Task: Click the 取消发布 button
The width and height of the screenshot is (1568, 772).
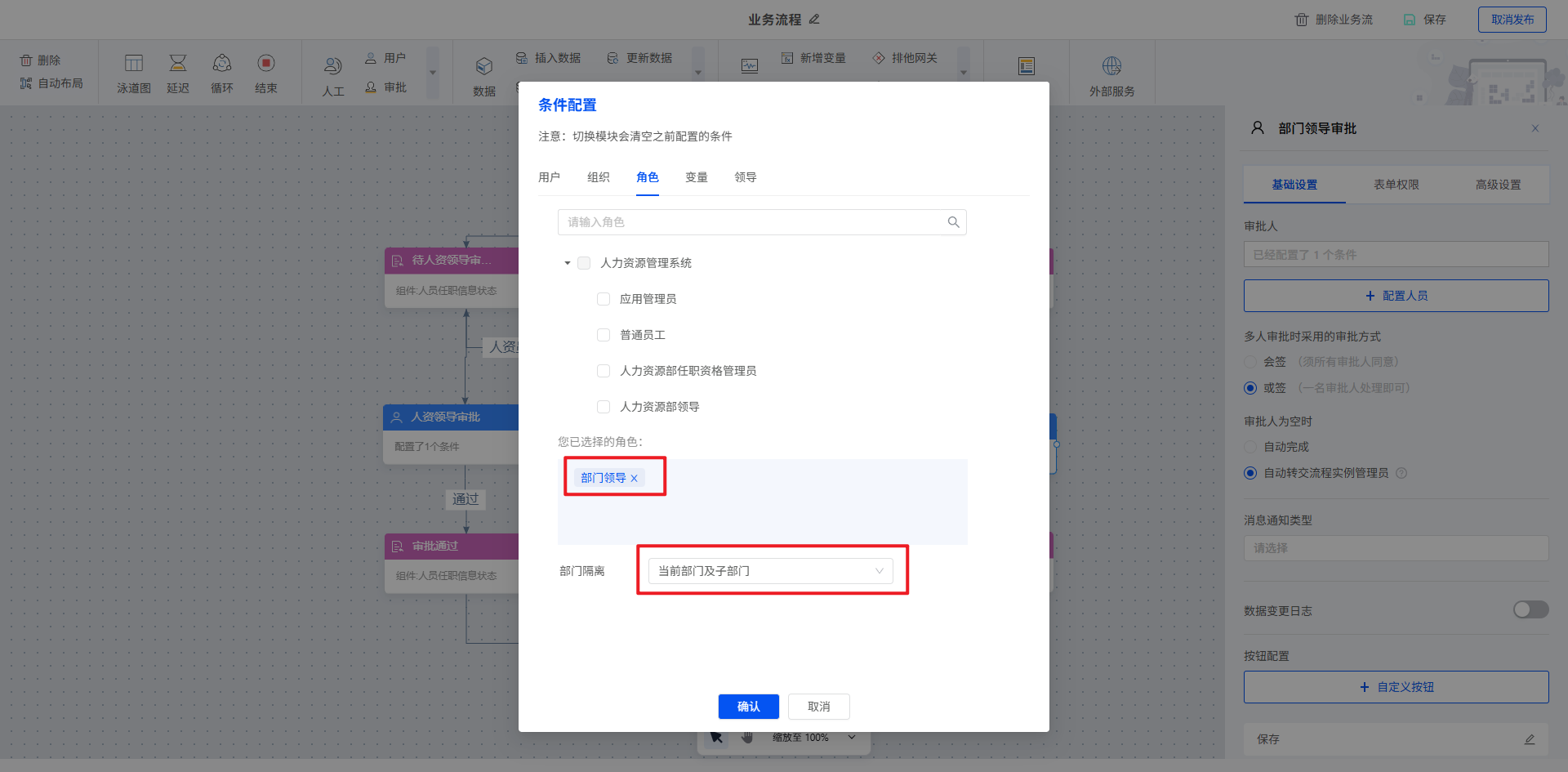Action: click(1512, 20)
